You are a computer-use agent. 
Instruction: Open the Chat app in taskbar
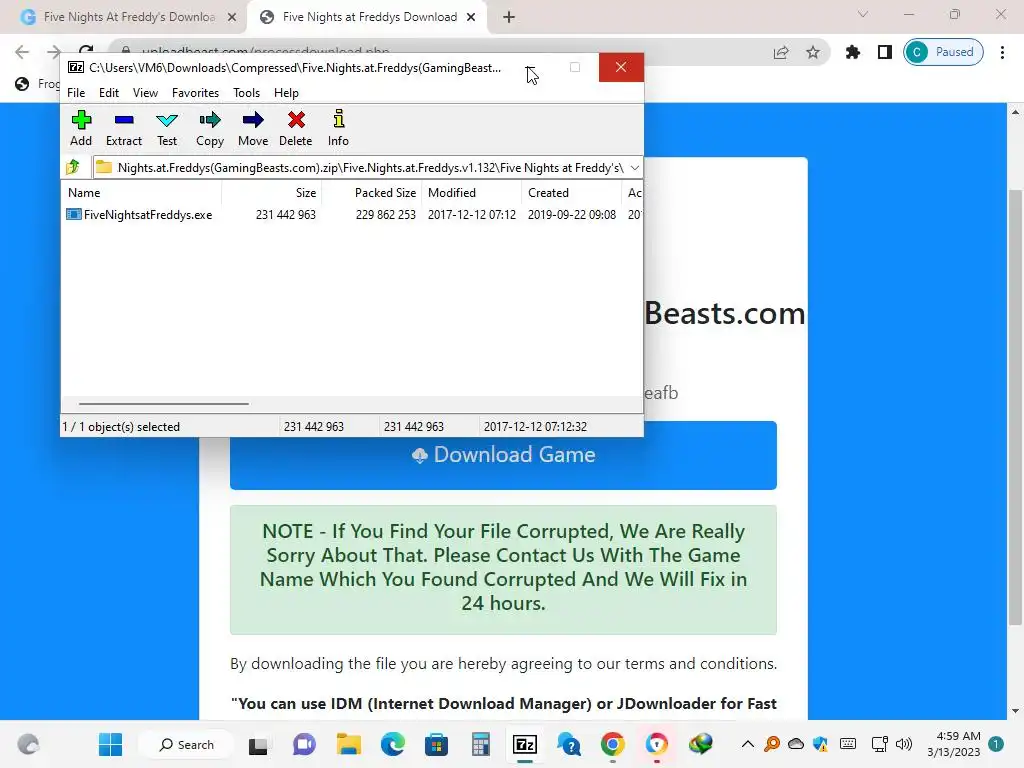(x=304, y=744)
